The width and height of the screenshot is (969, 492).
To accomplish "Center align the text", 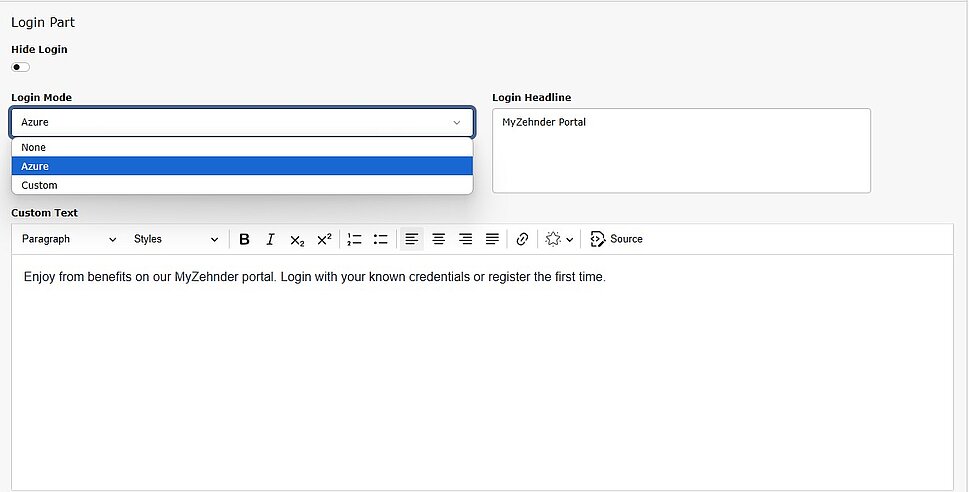I will (x=438, y=240).
